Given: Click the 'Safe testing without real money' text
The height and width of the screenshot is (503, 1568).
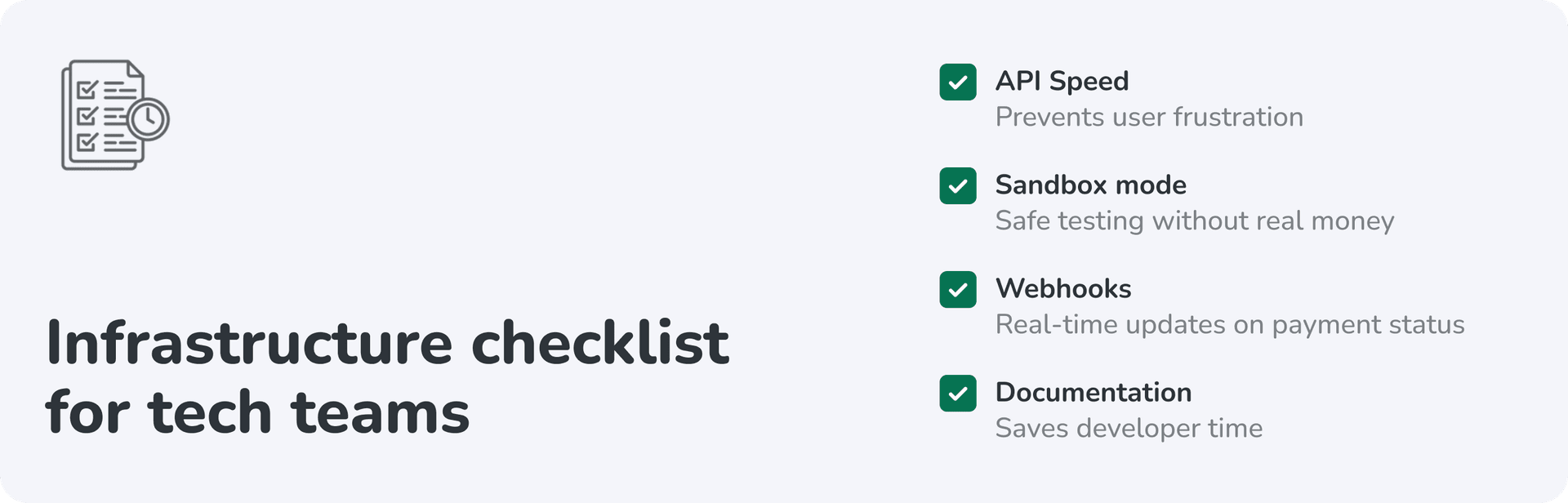Looking at the screenshot, I should [x=1194, y=220].
